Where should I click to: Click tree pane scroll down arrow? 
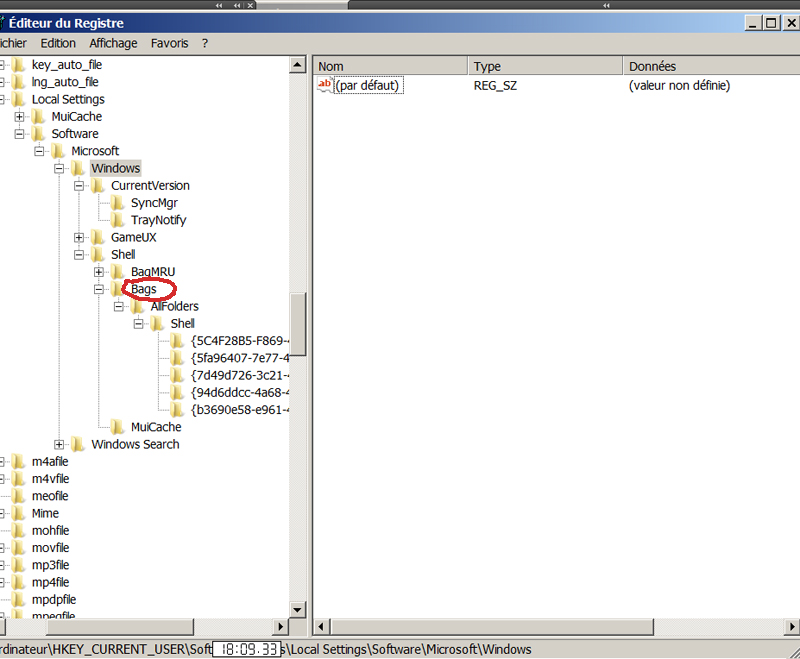pyautogui.click(x=297, y=609)
